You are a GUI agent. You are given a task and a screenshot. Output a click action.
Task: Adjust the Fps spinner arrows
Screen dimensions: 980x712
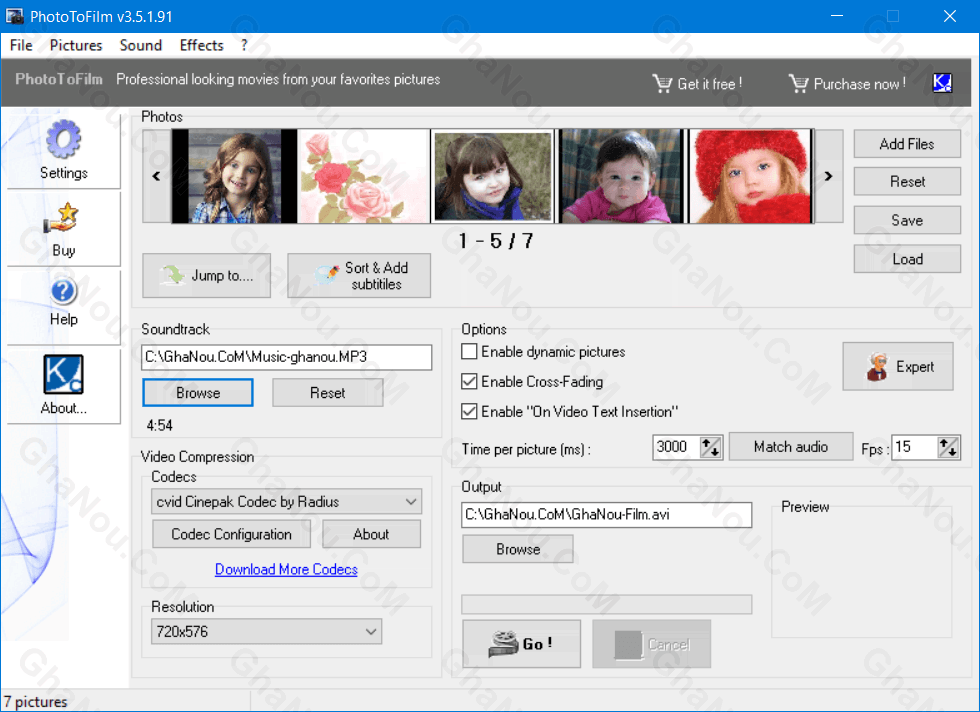coord(948,447)
